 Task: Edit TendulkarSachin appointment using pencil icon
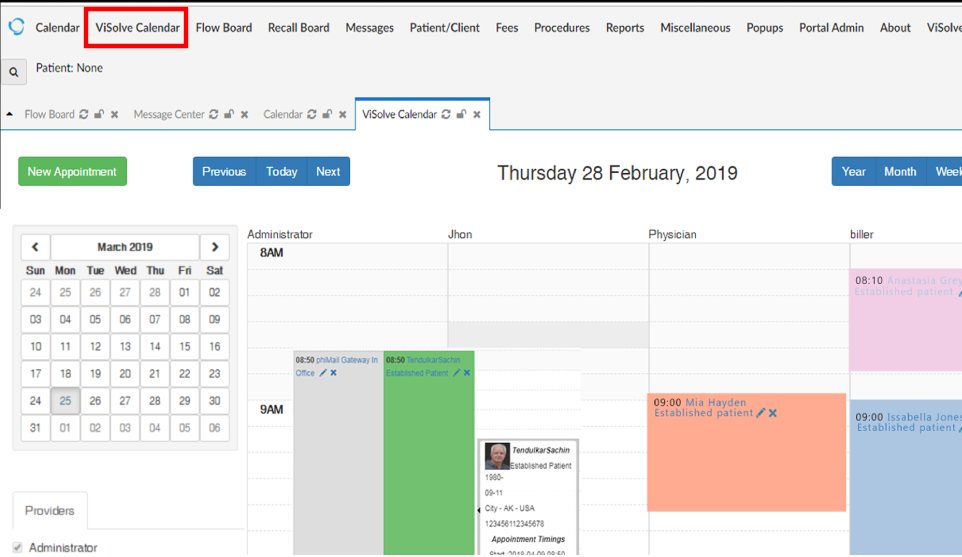(x=456, y=373)
